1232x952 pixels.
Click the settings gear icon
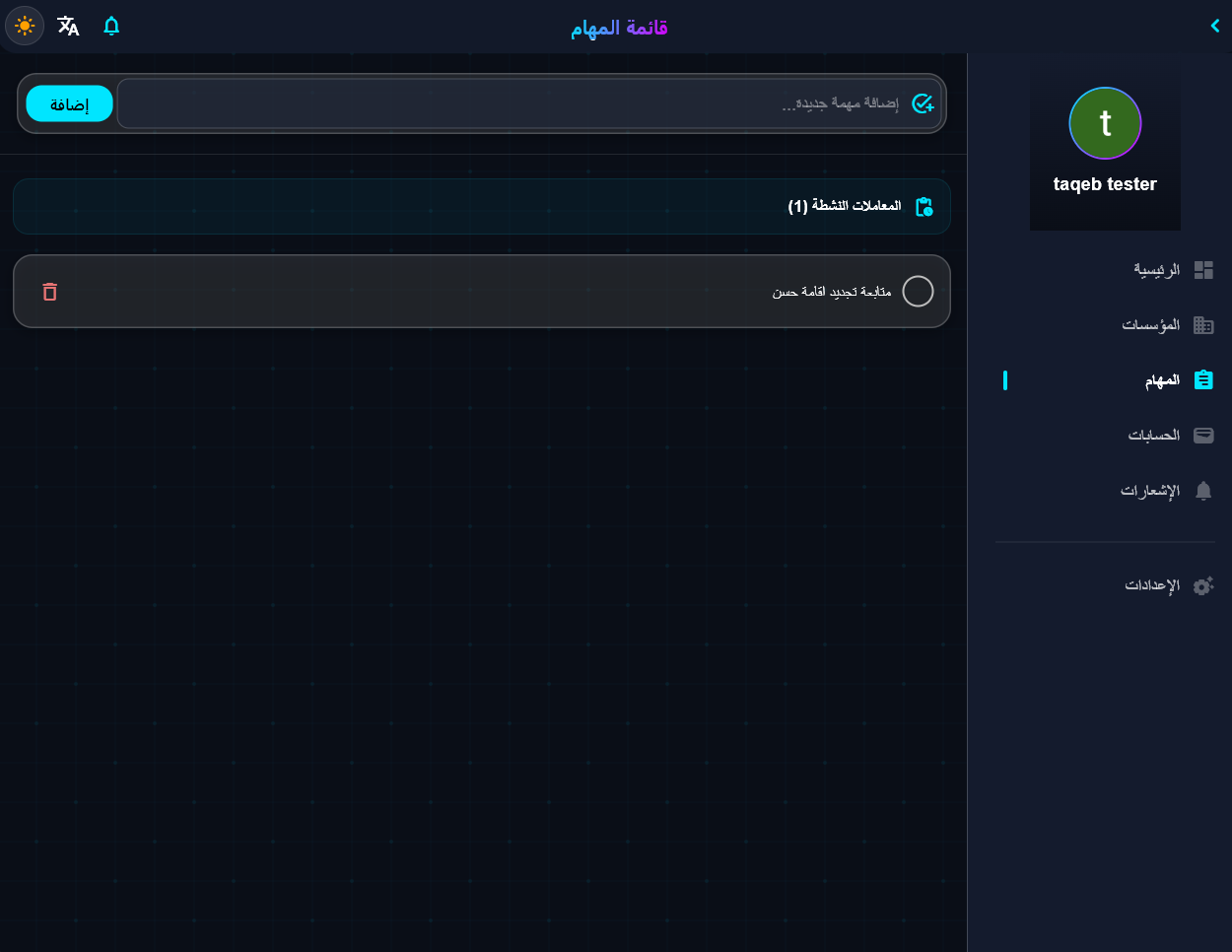[x=1203, y=585]
